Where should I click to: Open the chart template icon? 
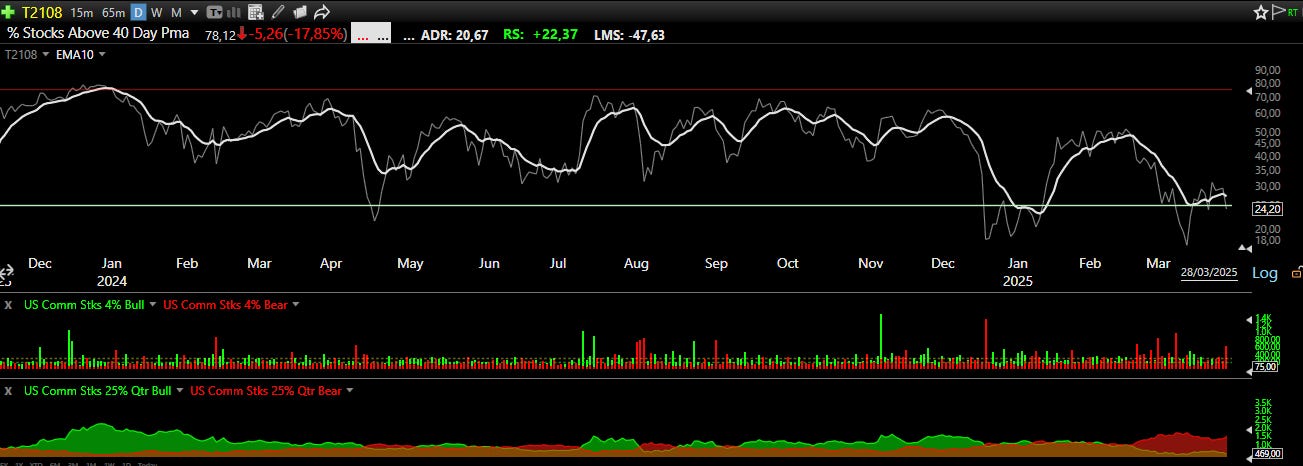pyautogui.click(x=215, y=13)
